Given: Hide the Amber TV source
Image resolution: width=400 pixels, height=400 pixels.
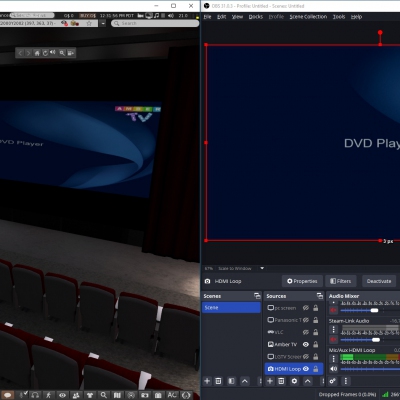Looking at the screenshot, I should coord(306,344).
